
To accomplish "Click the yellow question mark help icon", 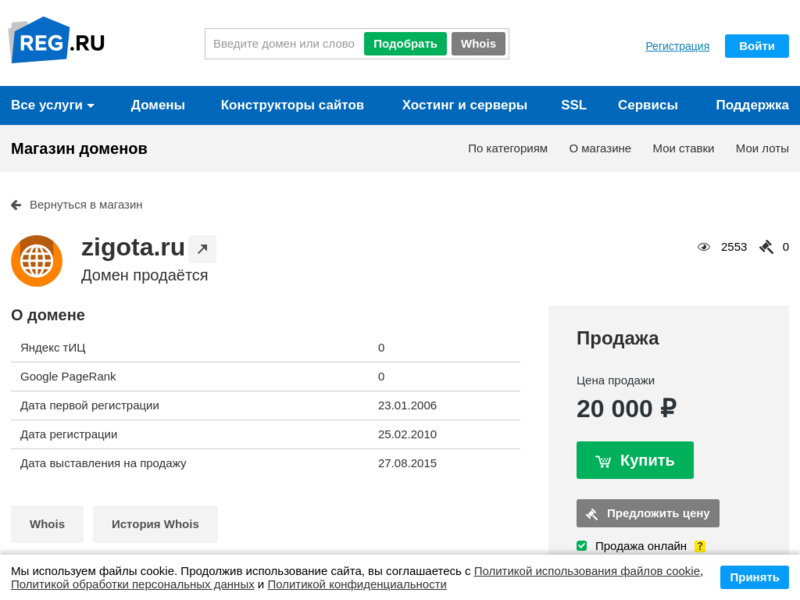I will 700,546.
